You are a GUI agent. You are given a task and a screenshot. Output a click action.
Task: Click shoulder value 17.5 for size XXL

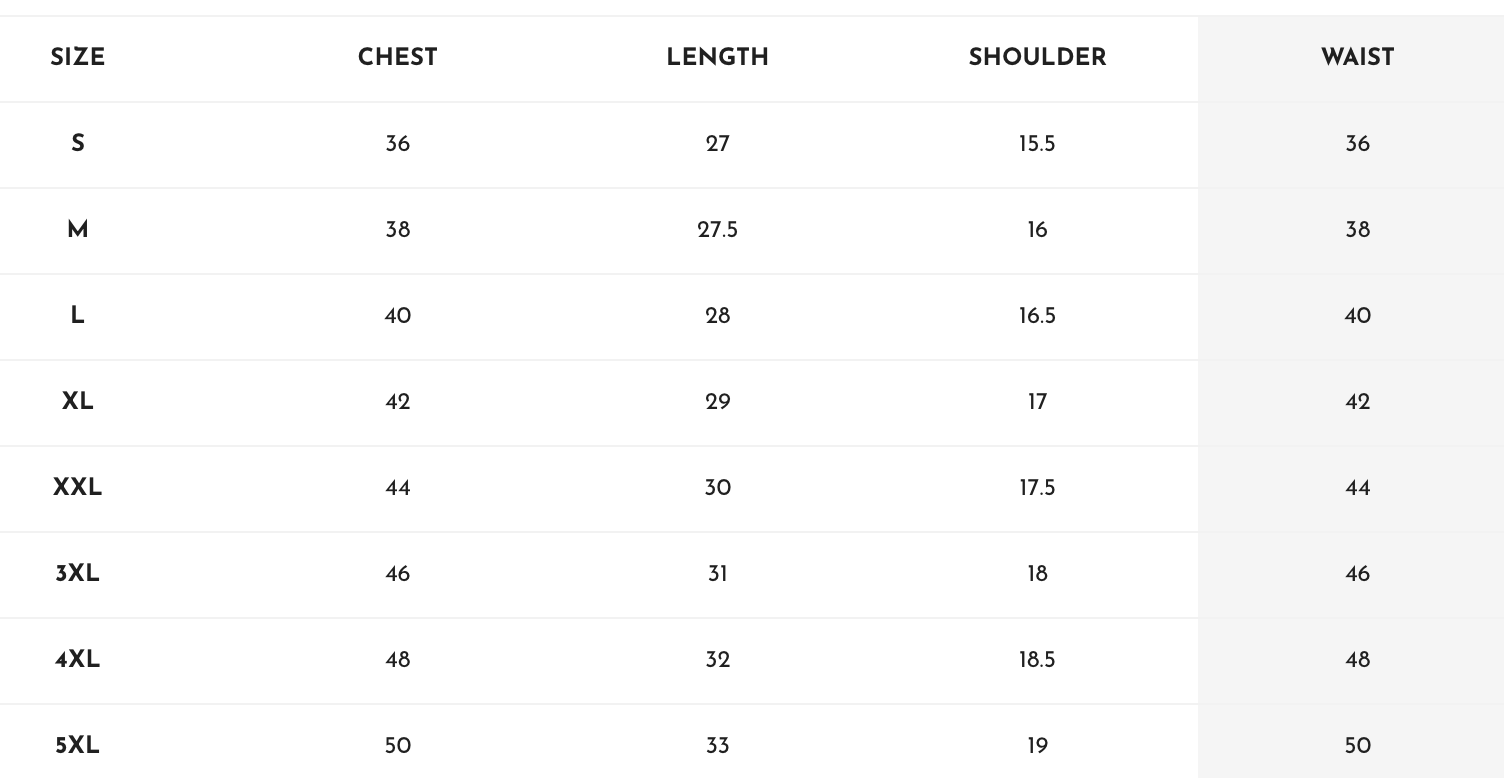tap(1038, 488)
